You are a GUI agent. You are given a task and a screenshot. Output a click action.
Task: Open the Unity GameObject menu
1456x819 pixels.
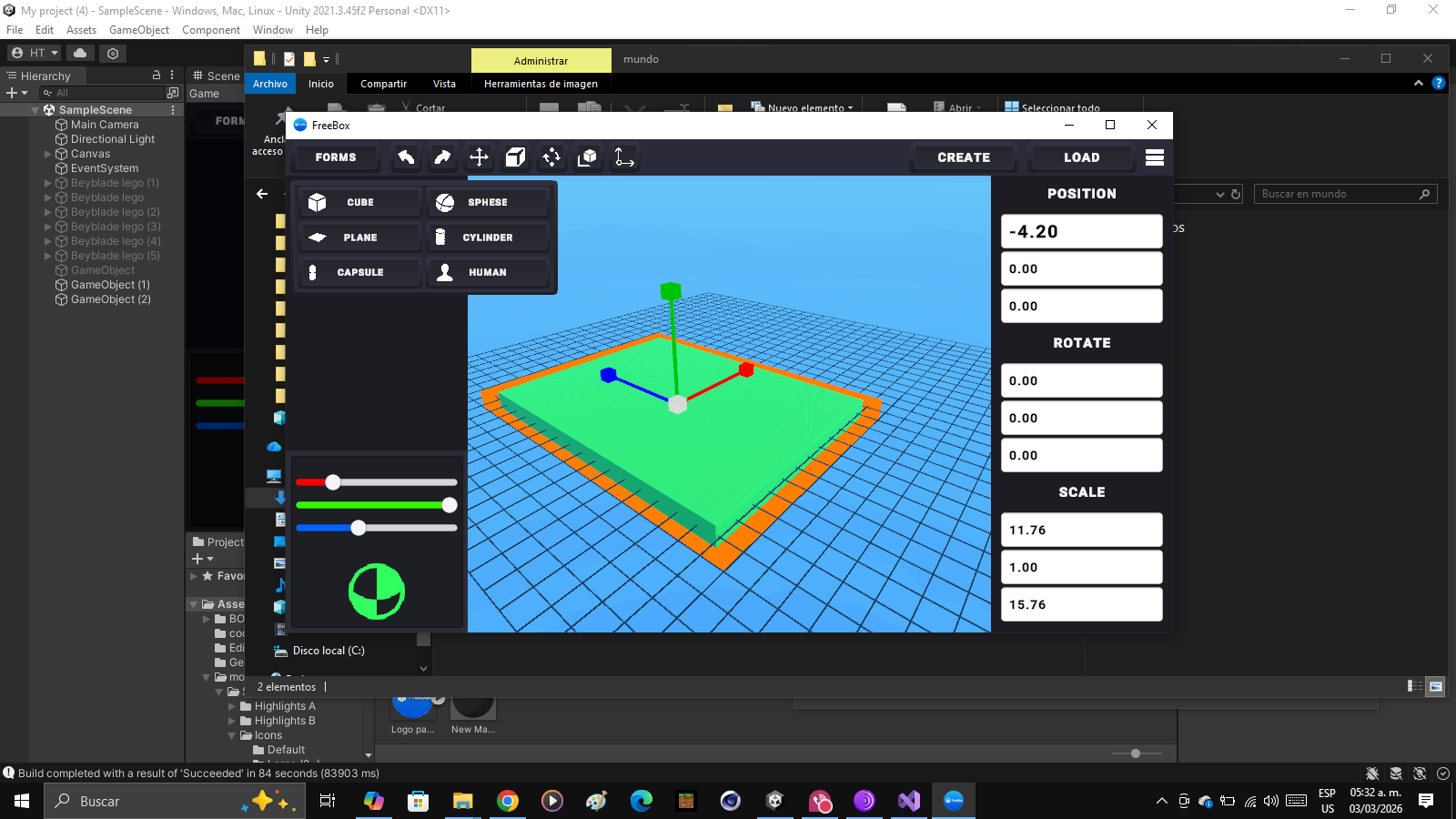click(x=139, y=30)
